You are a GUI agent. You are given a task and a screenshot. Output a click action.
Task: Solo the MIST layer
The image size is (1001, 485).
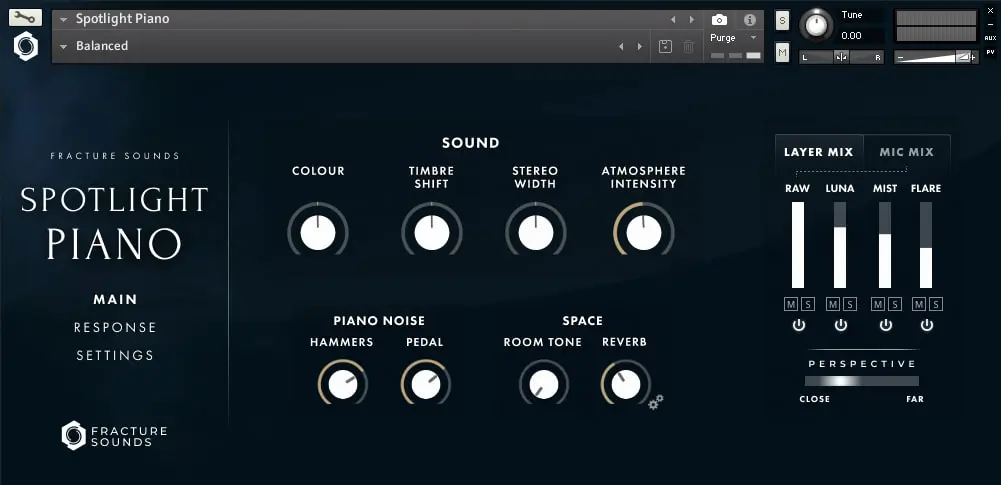point(894,304)
